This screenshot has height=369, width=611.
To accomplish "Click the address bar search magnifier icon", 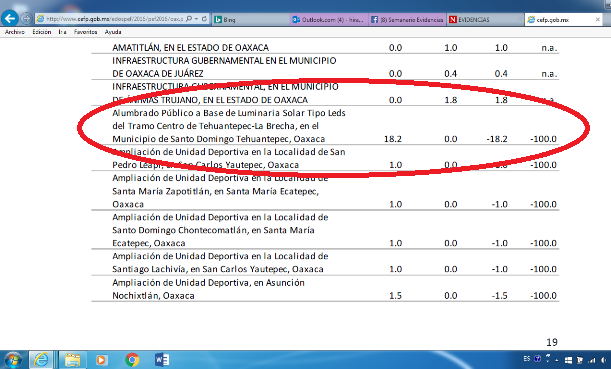I will coord(189,19).
